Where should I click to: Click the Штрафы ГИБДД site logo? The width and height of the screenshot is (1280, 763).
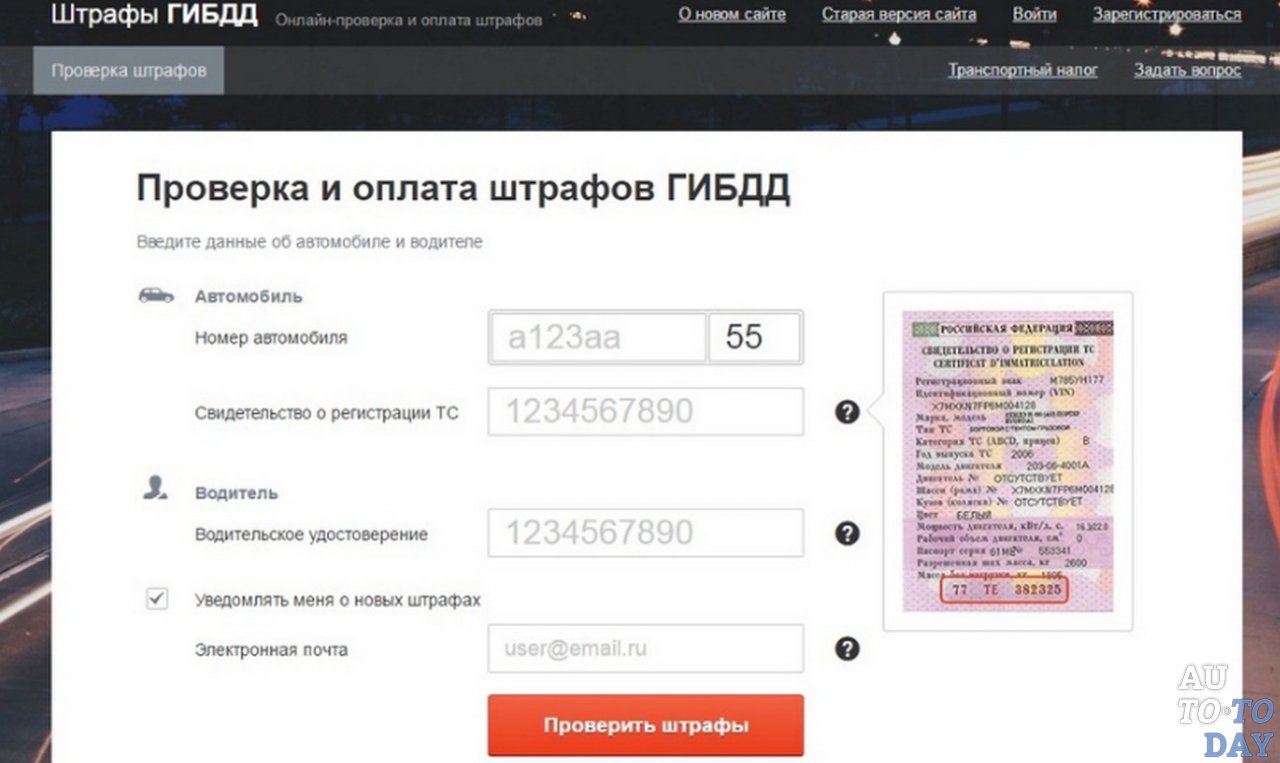point(154,15)
